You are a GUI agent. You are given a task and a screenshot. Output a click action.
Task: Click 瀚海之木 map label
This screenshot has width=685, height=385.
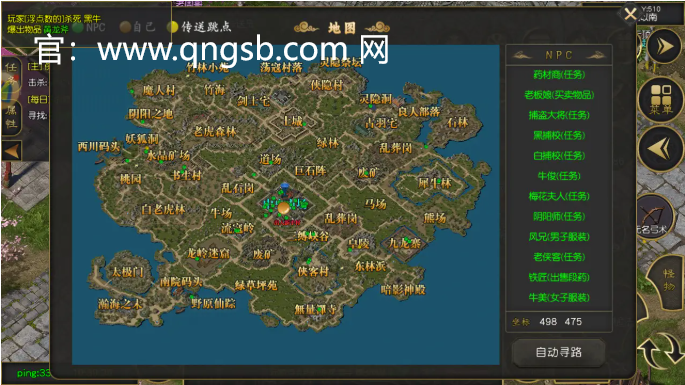pyautogui.click(x=120, y=304)
